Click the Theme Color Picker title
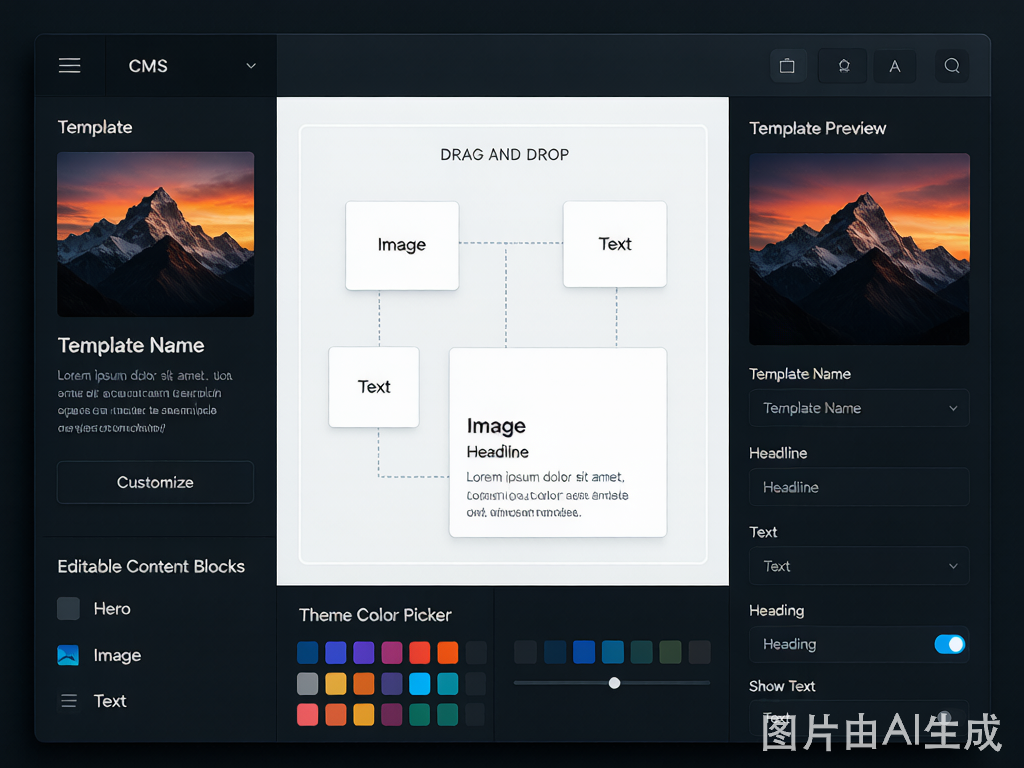The height and width of the screenshot is (768, 1024). click(375, 615)
